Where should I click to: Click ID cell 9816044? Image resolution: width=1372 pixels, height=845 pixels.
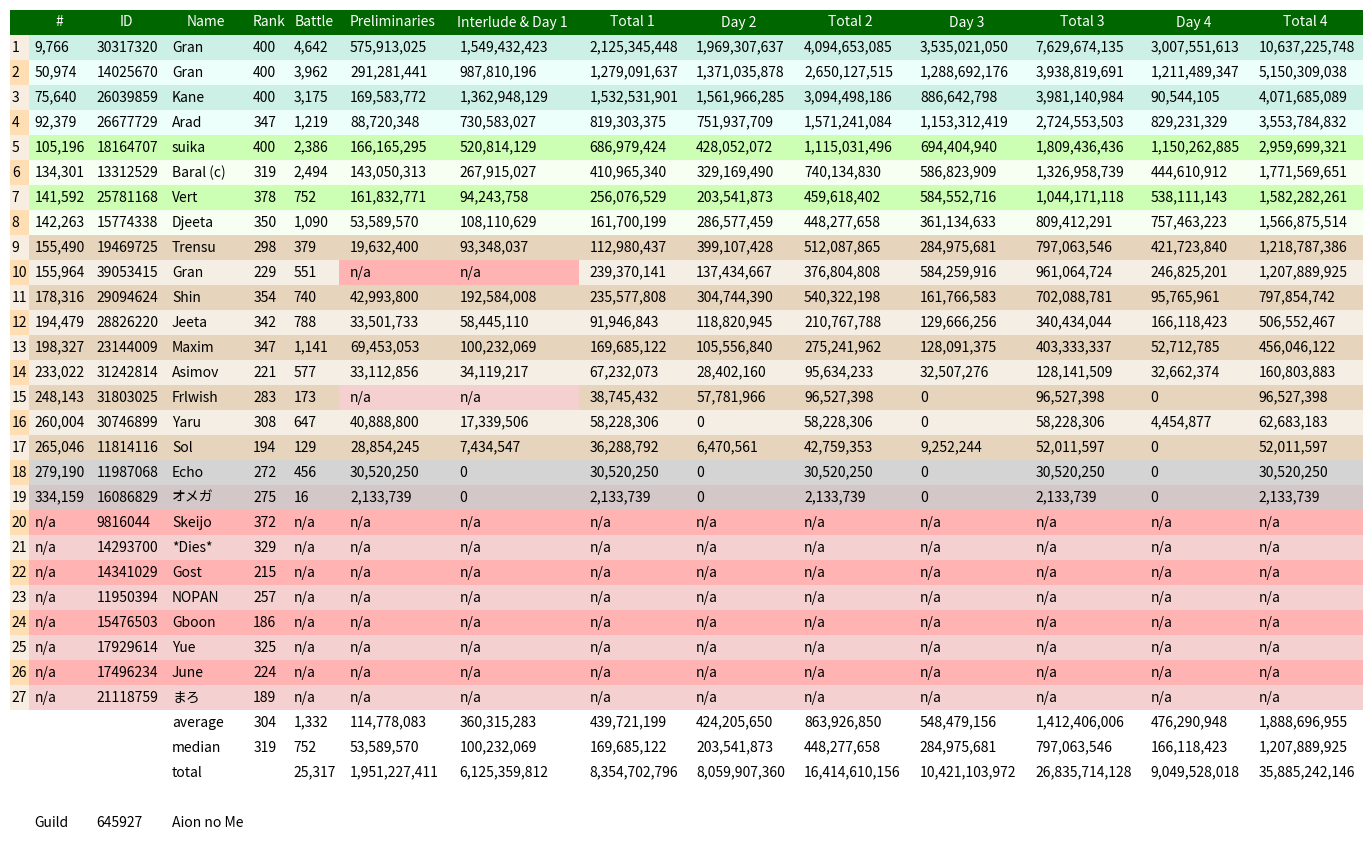pos(123,522)
